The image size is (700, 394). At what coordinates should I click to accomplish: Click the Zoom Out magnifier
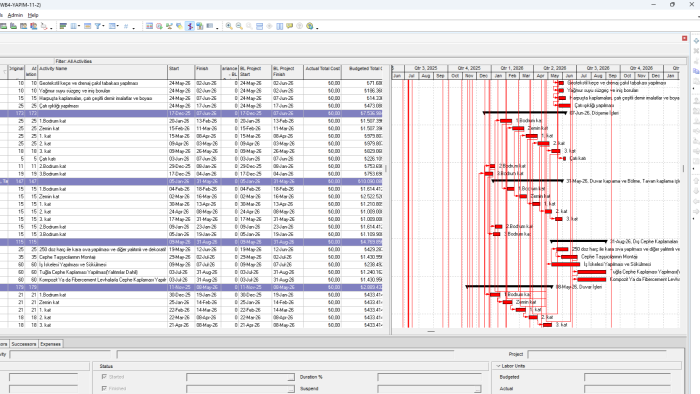coord(239,26)
